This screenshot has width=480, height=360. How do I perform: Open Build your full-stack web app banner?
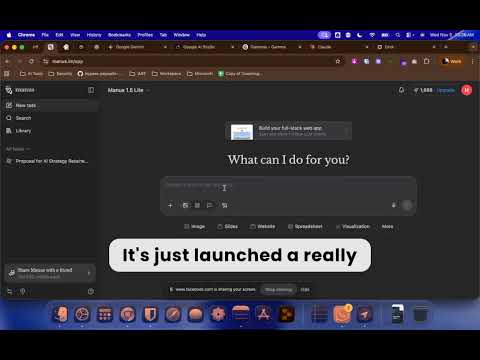coord(289,131)
